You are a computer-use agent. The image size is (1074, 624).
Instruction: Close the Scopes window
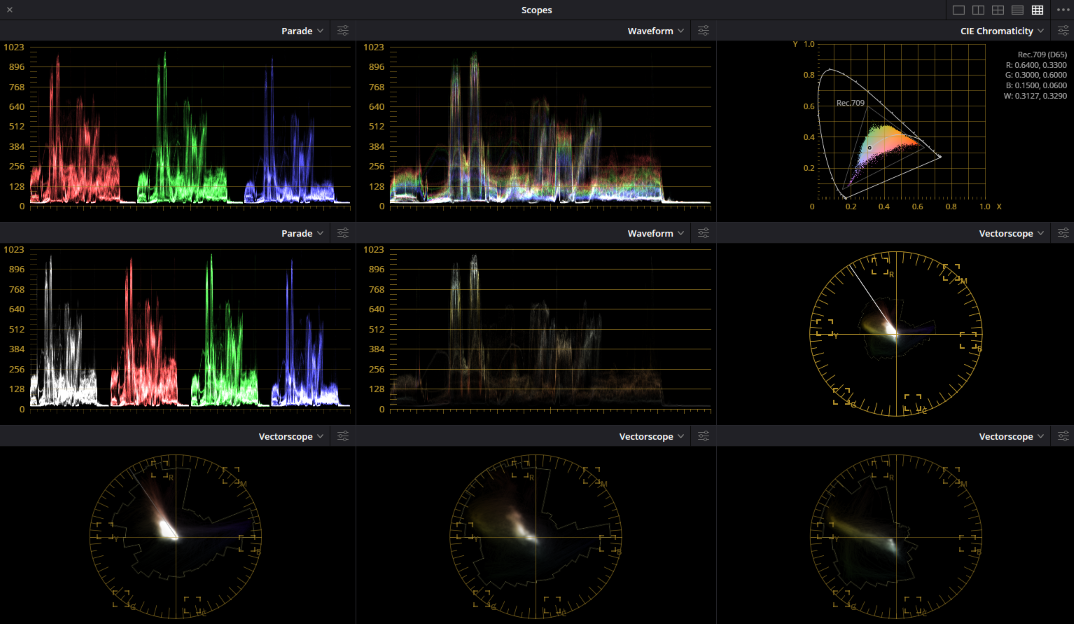(x=10, y=10)
